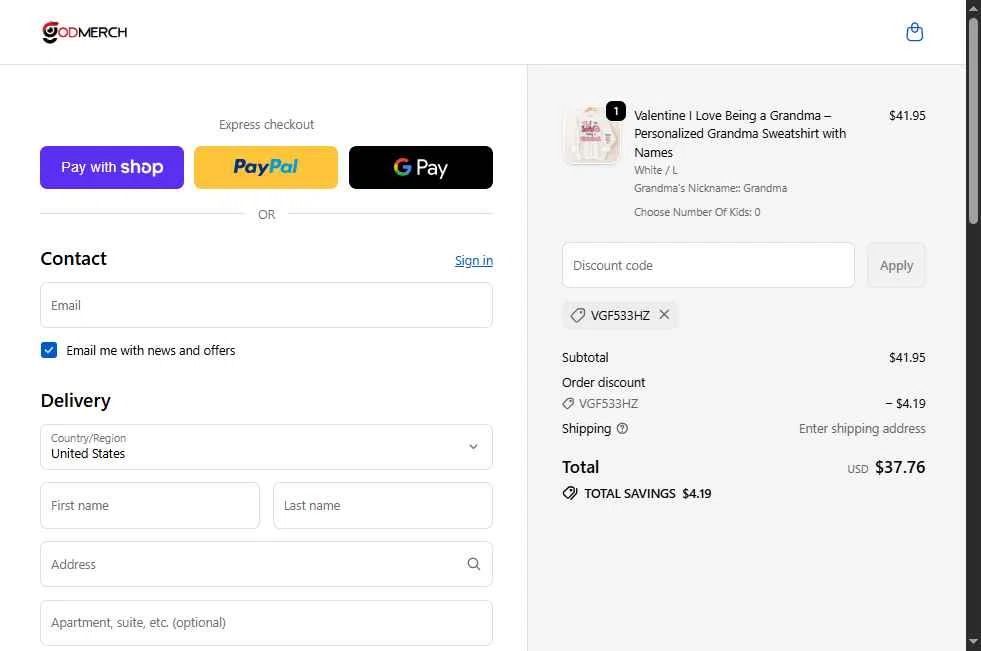This screenshot has width=981, height=651.
Task: Remove discount code VGF533HZ with the X
Action: [664, 315]
